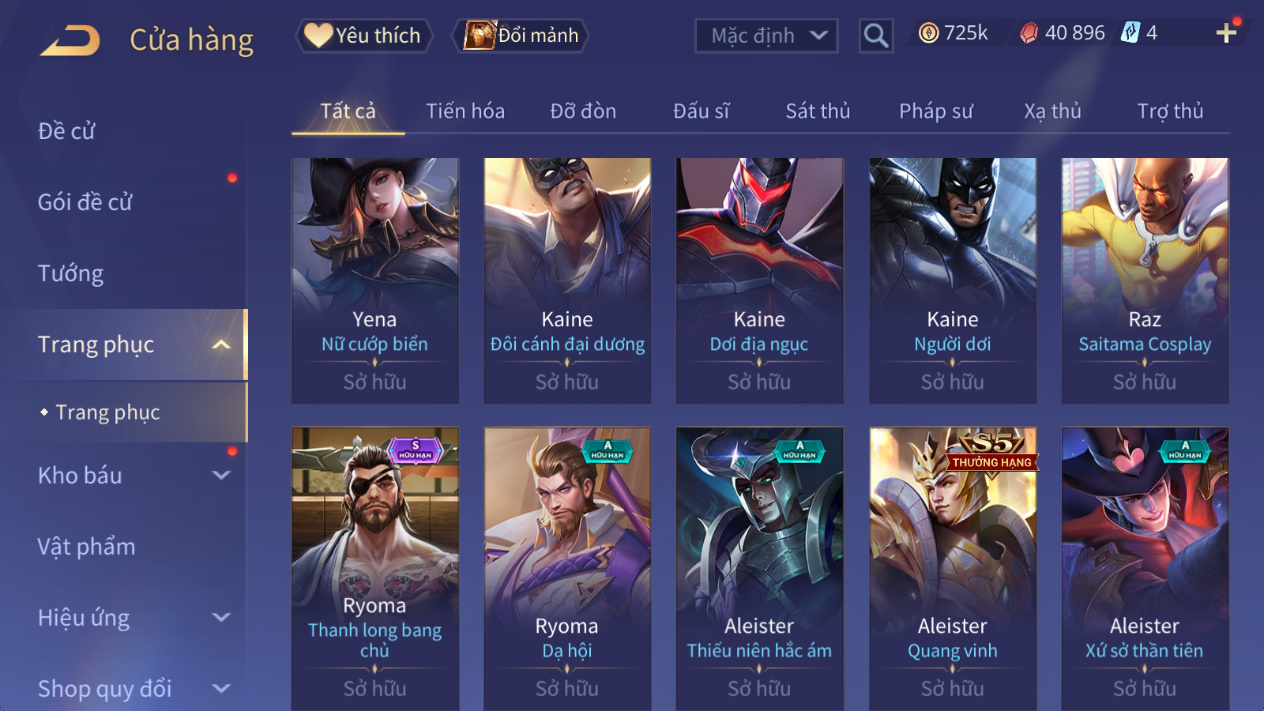Select the Raz Saitama Cosplay skin card

point(1145,281)
